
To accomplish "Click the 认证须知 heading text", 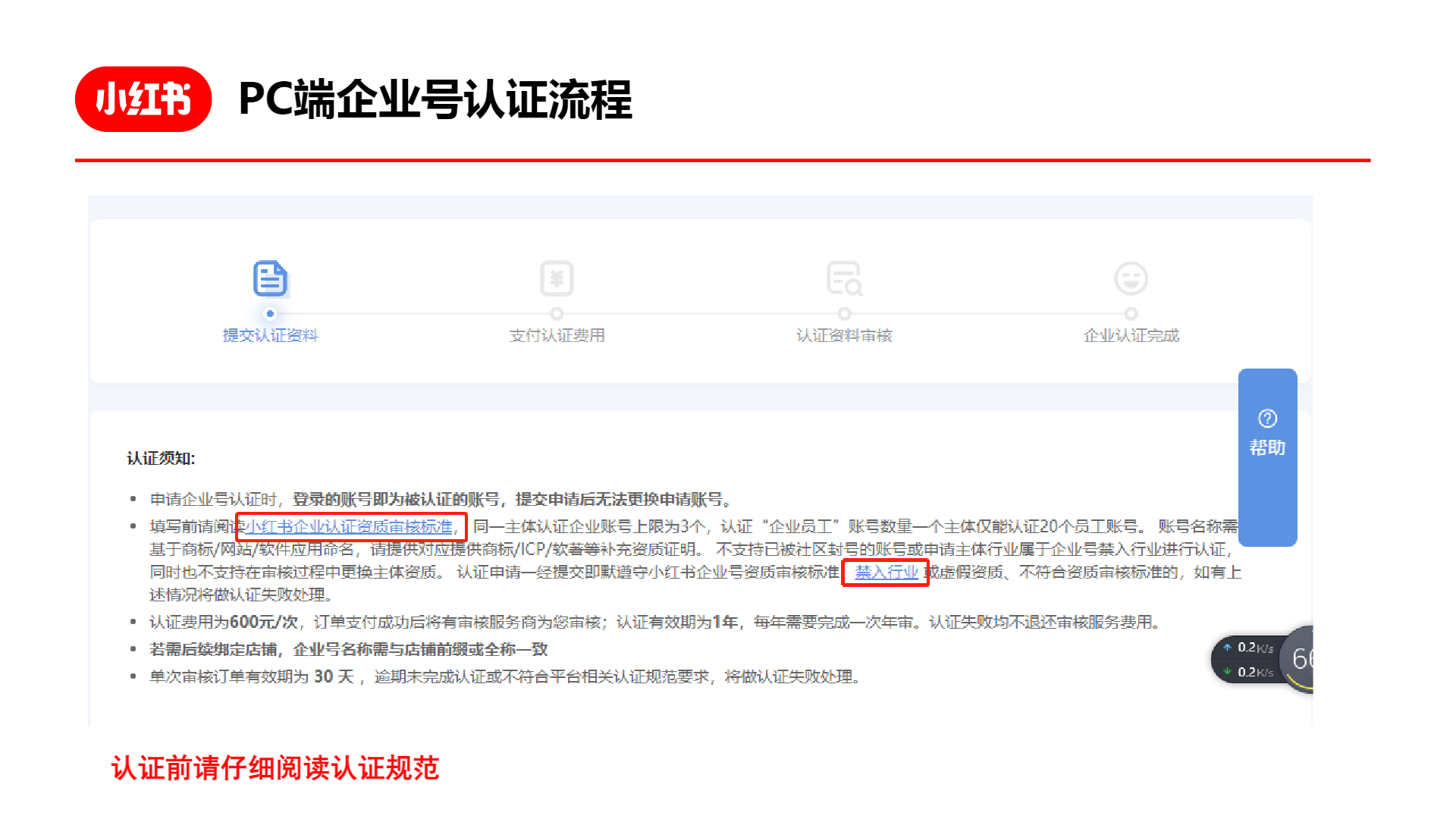I will point(161,458).
